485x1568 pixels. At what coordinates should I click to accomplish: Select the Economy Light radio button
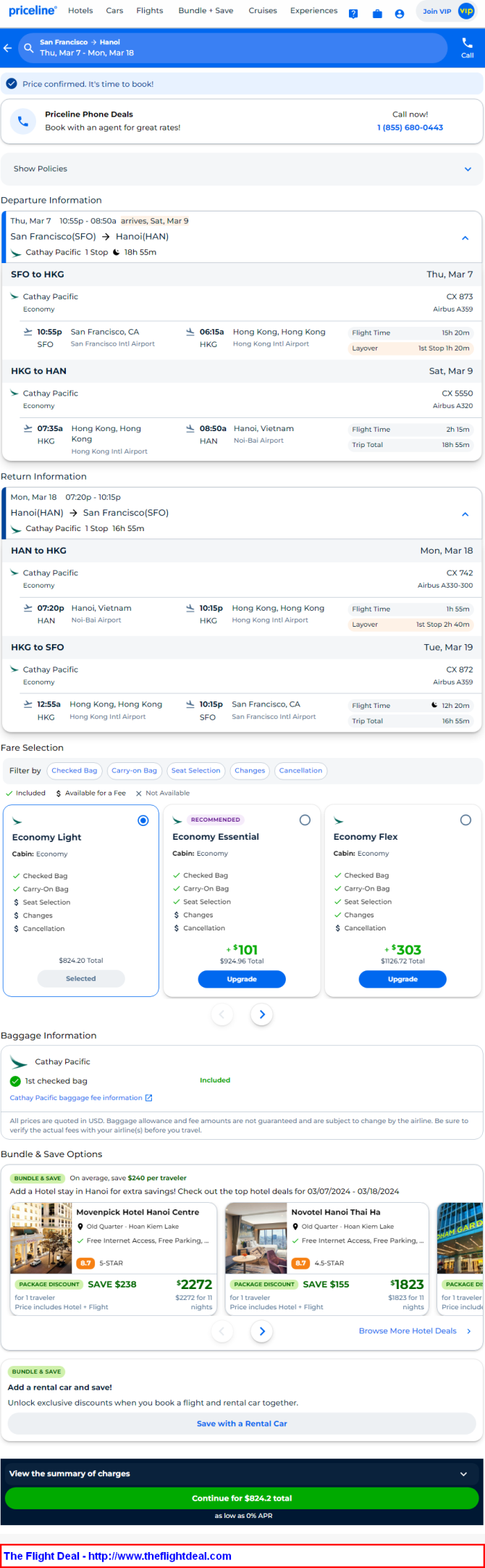[143, 820]
